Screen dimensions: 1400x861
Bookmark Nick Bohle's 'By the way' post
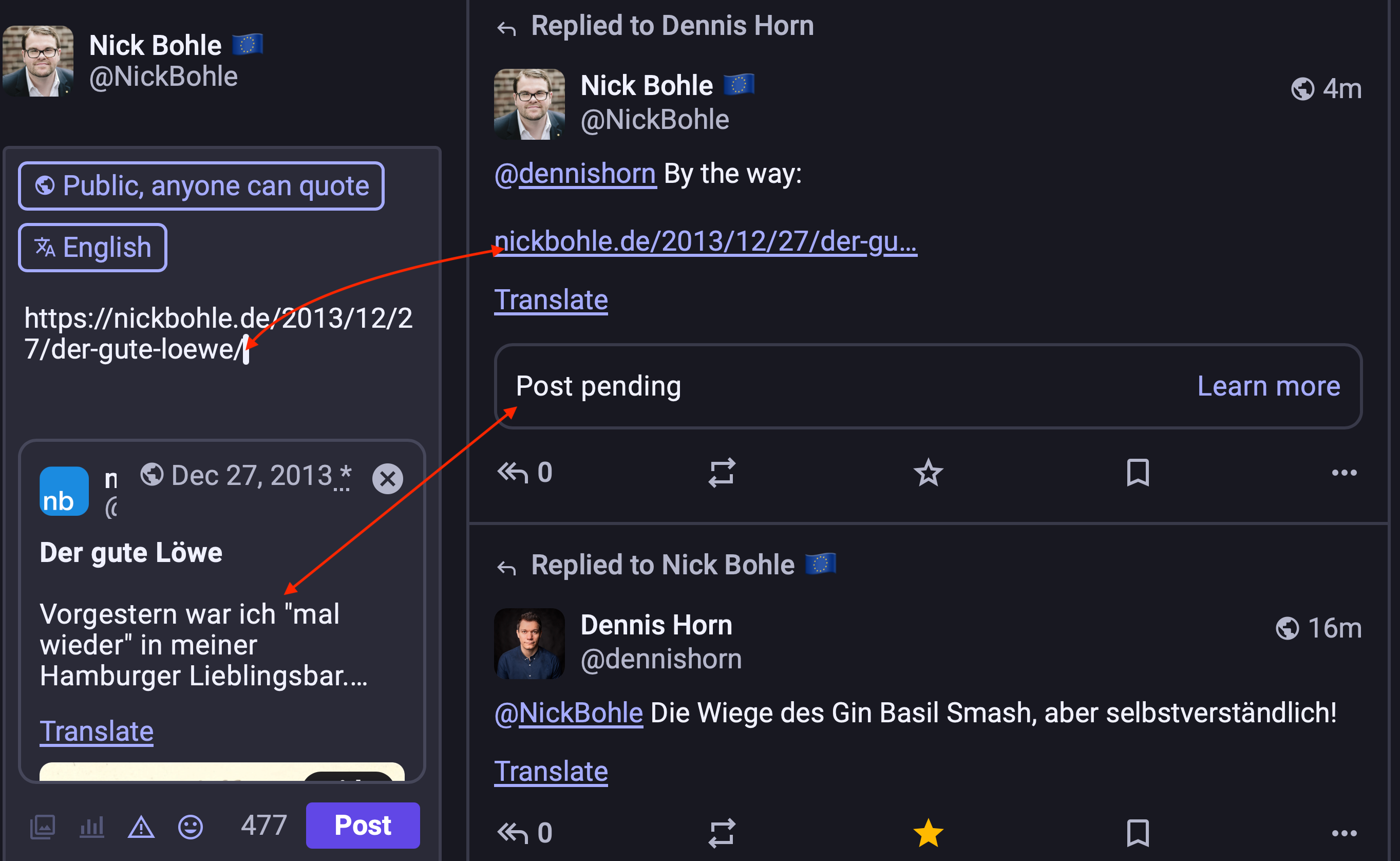point(1138,473)
